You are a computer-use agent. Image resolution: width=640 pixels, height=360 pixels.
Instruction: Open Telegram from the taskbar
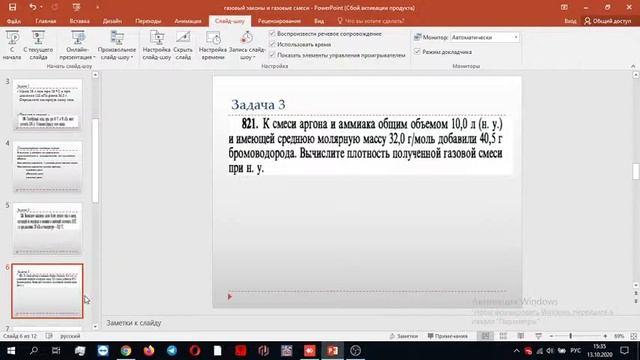[x=172, y=351]
